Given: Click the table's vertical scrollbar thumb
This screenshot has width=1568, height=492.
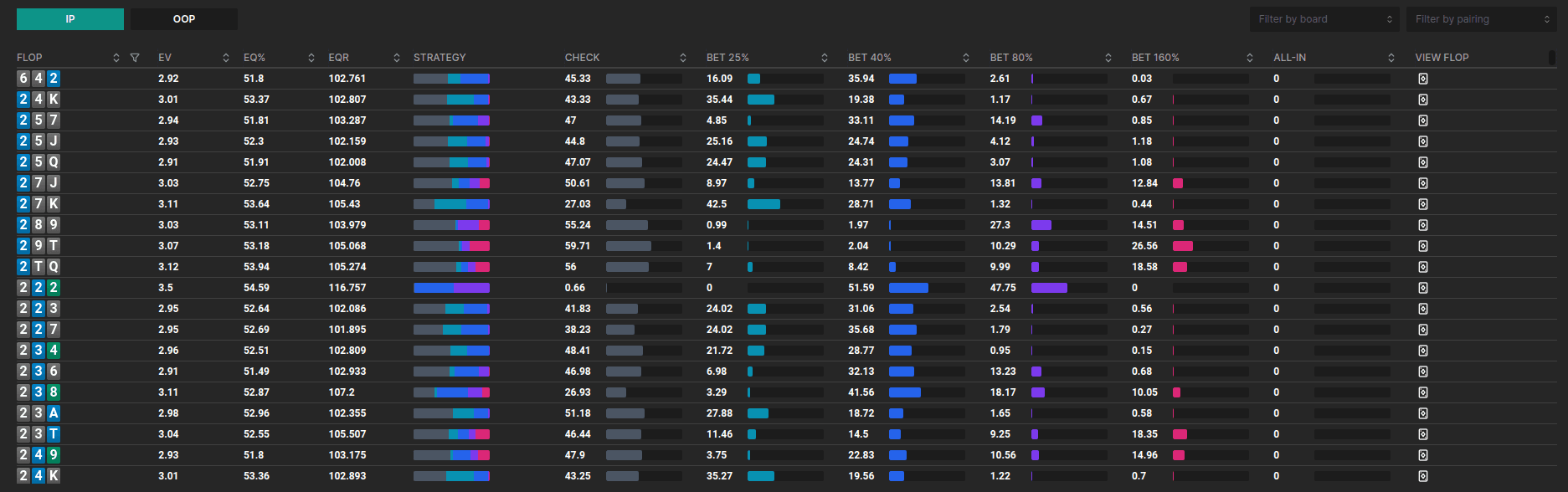Looking at the screenshot, I should point(1553,58).
